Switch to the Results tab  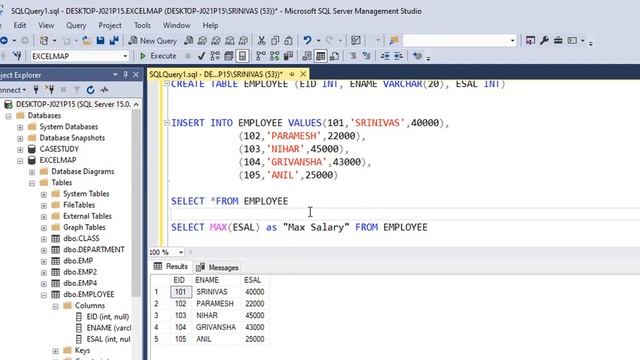point(171,267)
